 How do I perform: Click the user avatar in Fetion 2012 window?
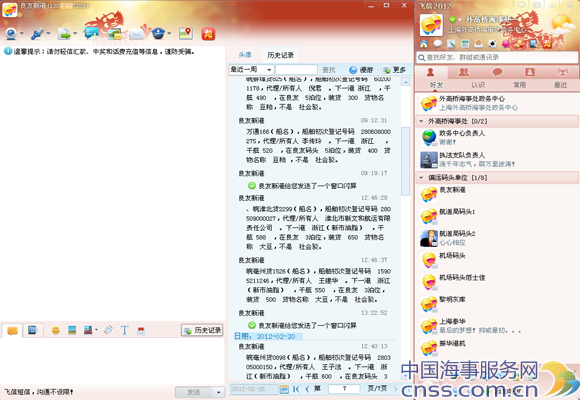pos(431,25)
